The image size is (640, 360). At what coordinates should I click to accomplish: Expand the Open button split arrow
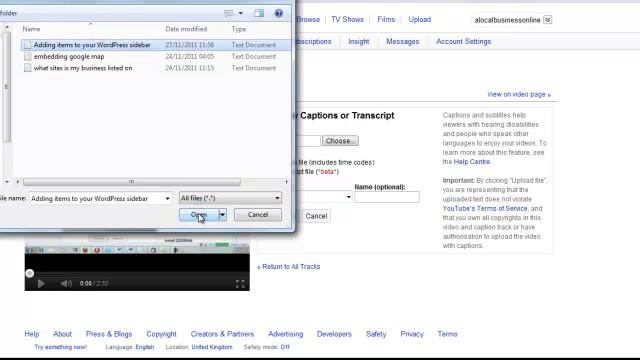[222, 215]
